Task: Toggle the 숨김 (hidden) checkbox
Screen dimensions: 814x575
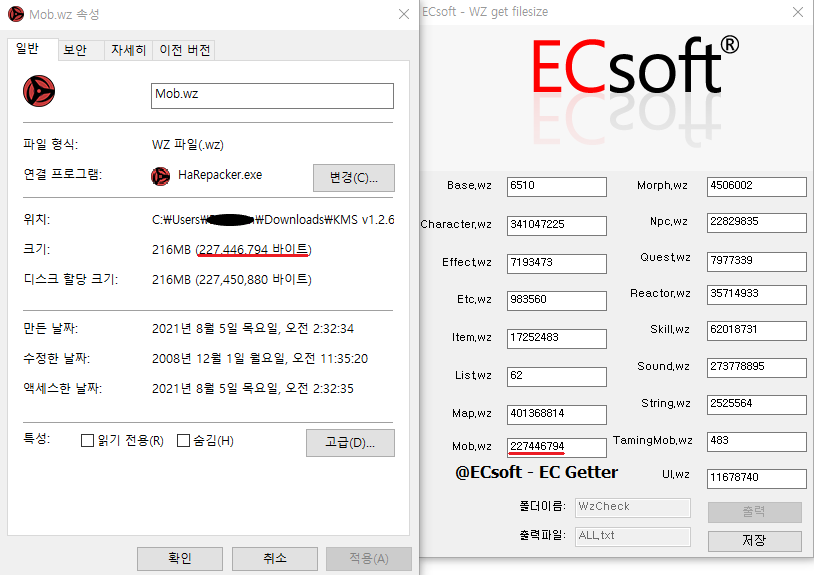Action: (183, 441)
